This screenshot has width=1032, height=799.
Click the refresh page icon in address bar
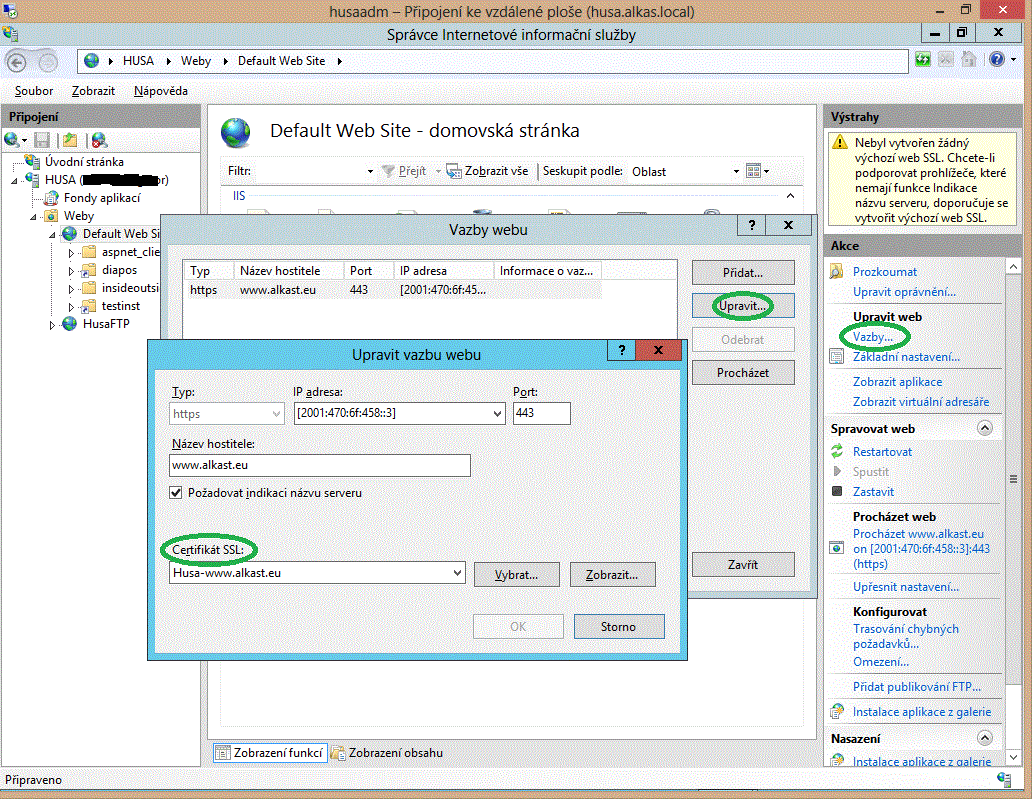923,61
